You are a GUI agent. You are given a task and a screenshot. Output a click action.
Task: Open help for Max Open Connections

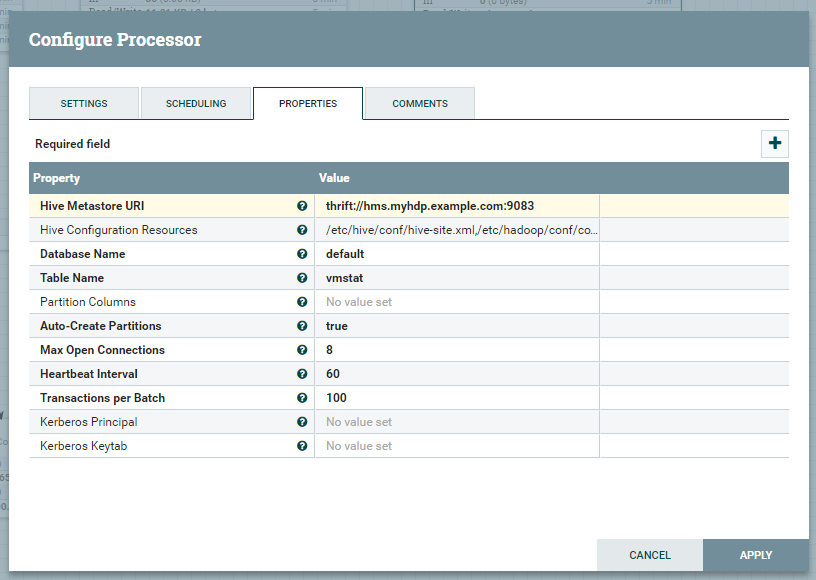pos(302,350)
